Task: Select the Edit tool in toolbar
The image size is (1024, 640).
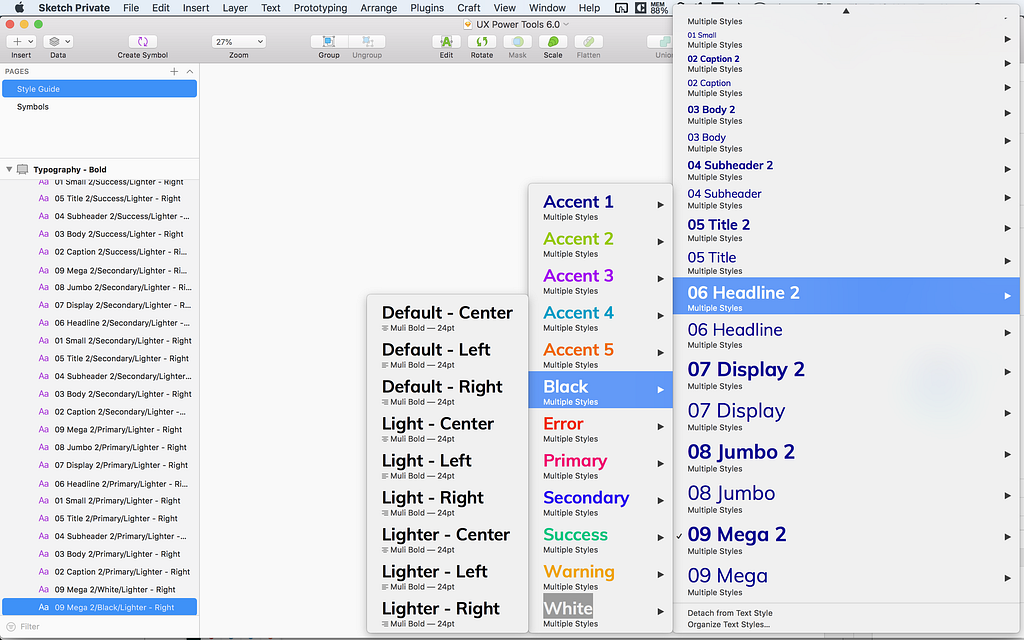Action: (x=446, y=42)
